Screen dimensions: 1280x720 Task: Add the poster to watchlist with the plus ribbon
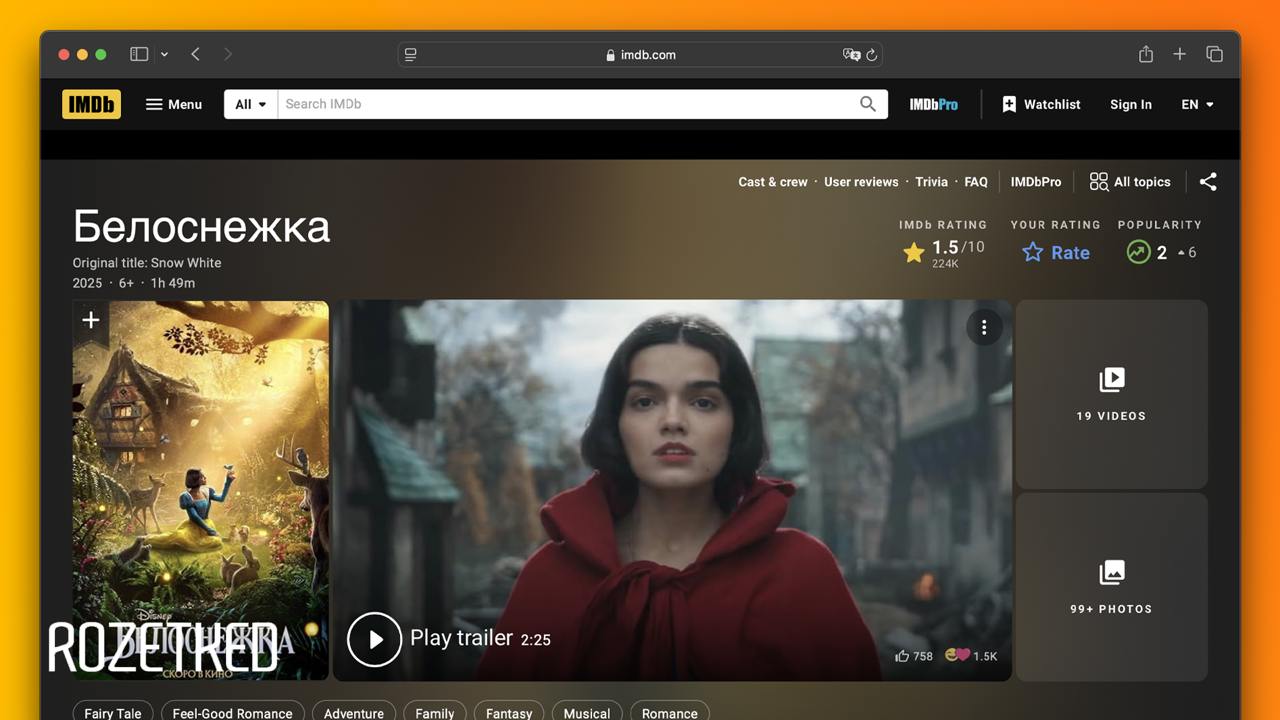(91, 320)
